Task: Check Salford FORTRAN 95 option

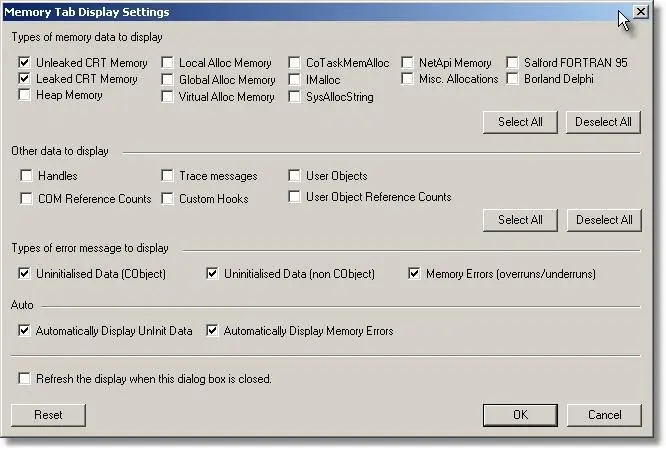Action: pos(512,62)
